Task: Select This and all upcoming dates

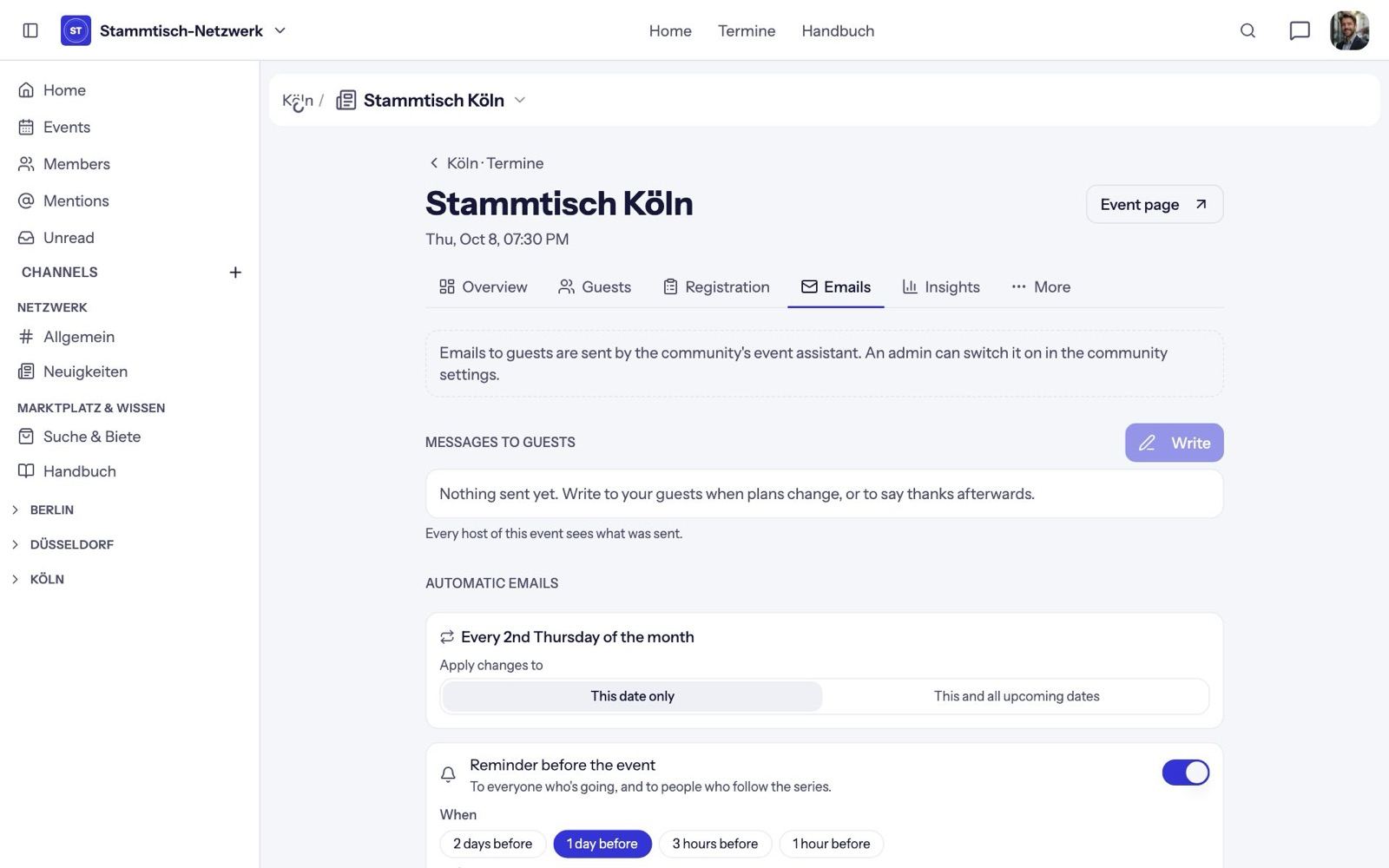Action: tap(1017, 696)
